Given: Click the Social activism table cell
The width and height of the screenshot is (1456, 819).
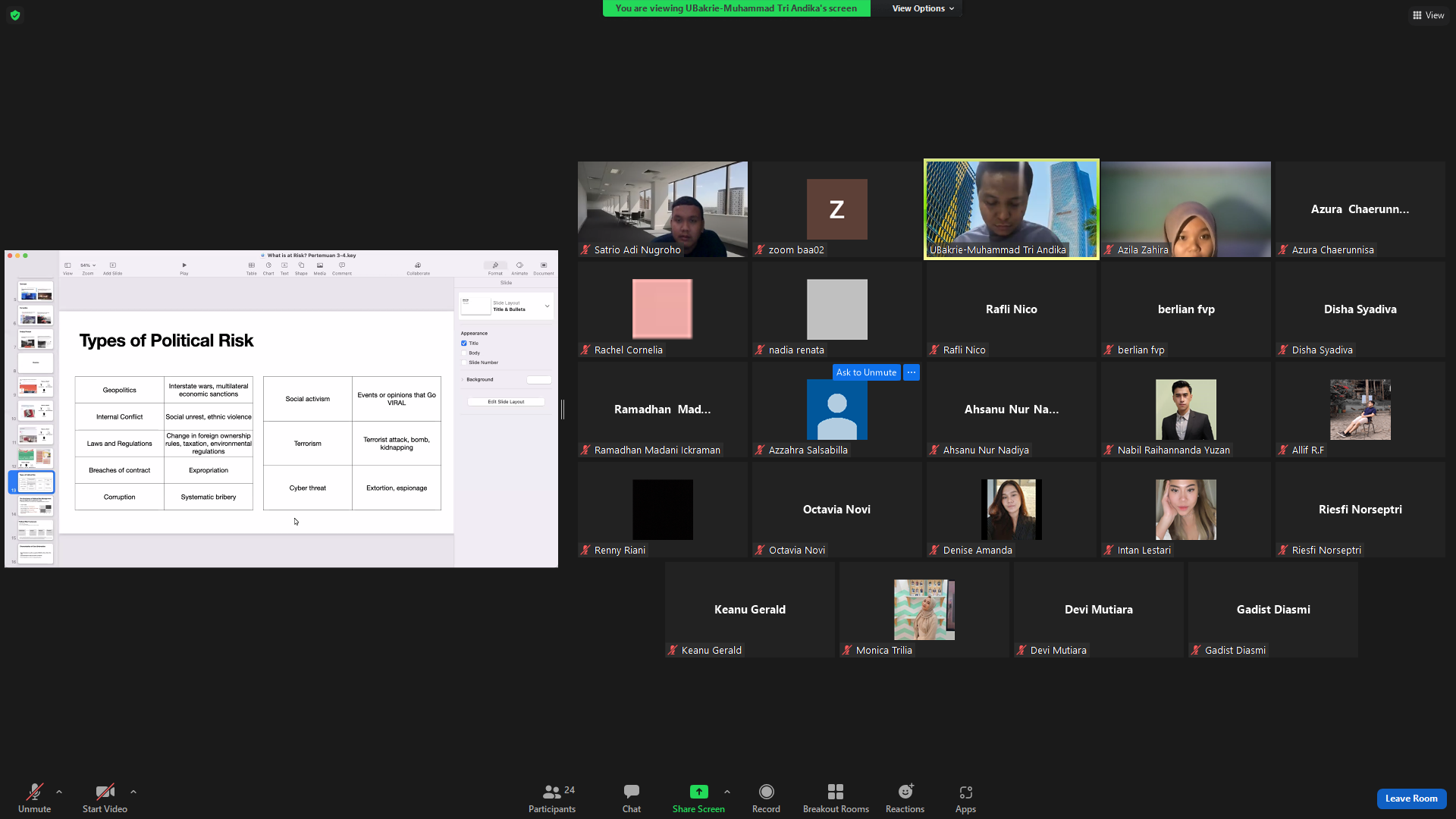Looking at the screenshot, I should pyautogui.click(x=308, y=399).
